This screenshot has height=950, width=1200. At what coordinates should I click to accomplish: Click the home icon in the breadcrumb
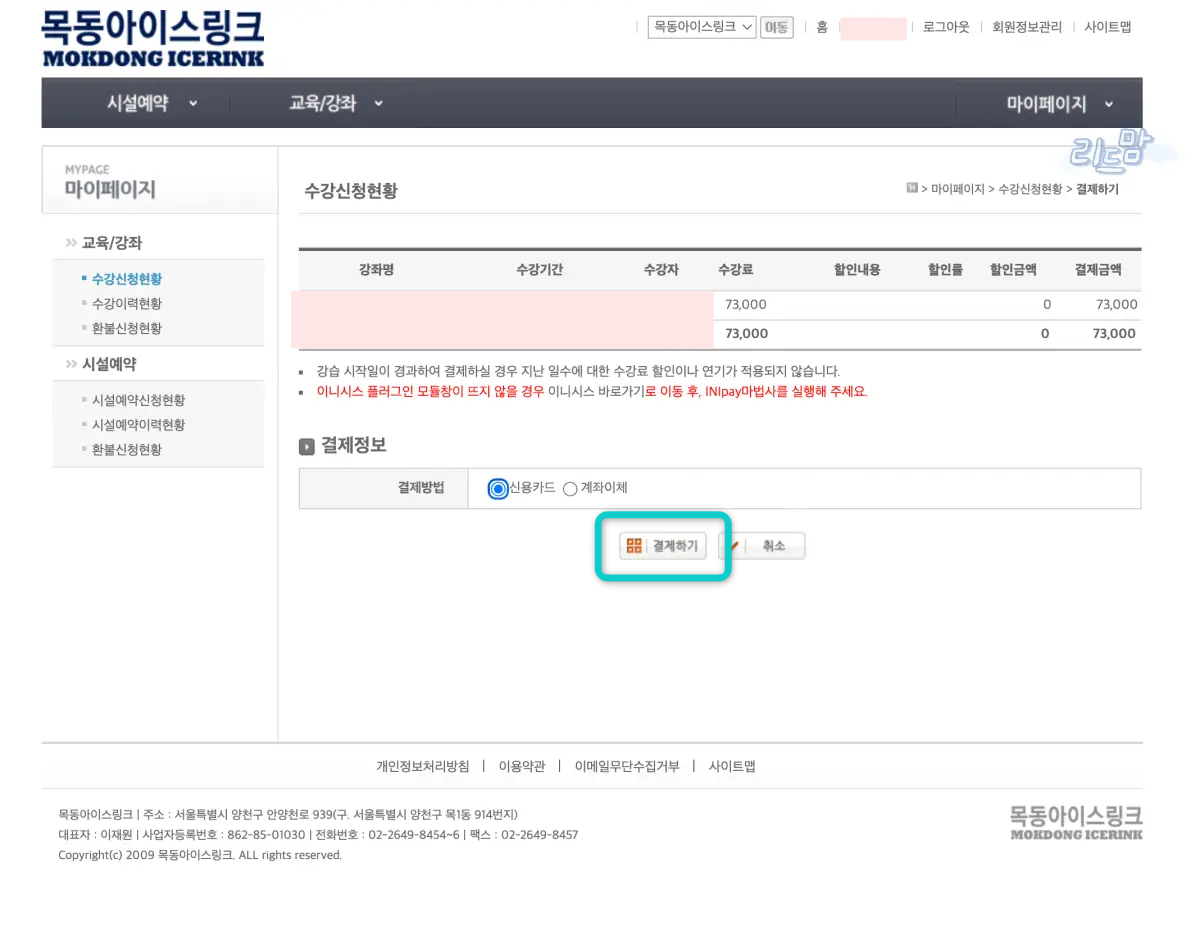tap(912, 188)
